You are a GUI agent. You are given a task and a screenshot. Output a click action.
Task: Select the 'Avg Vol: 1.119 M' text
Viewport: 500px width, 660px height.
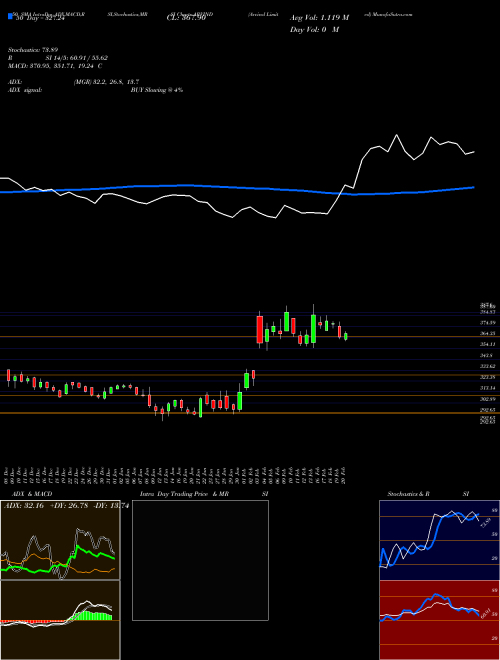[319, 18]
